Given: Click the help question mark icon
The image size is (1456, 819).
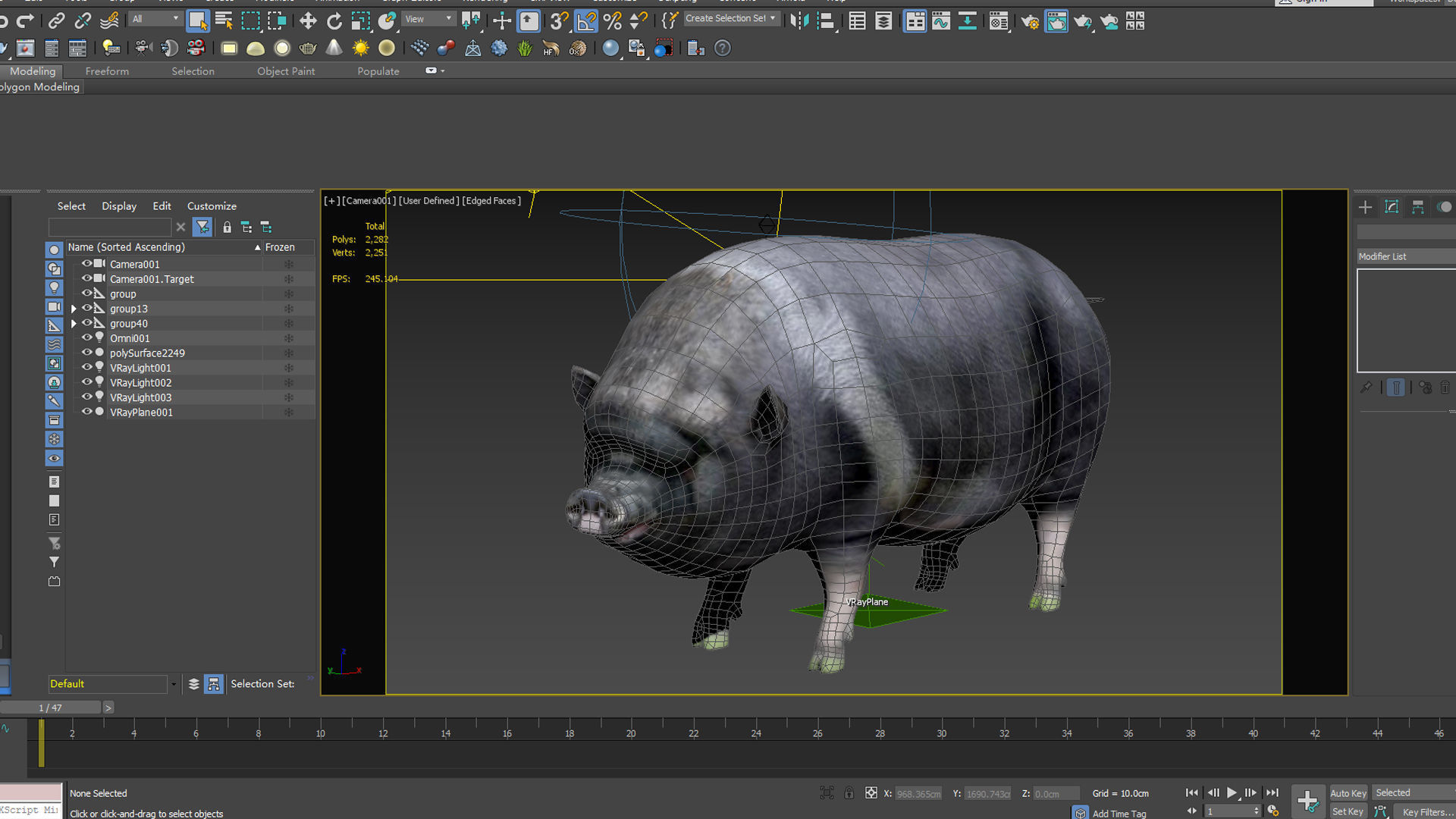Looking at the screenshot, I should (x=723, y=49).
